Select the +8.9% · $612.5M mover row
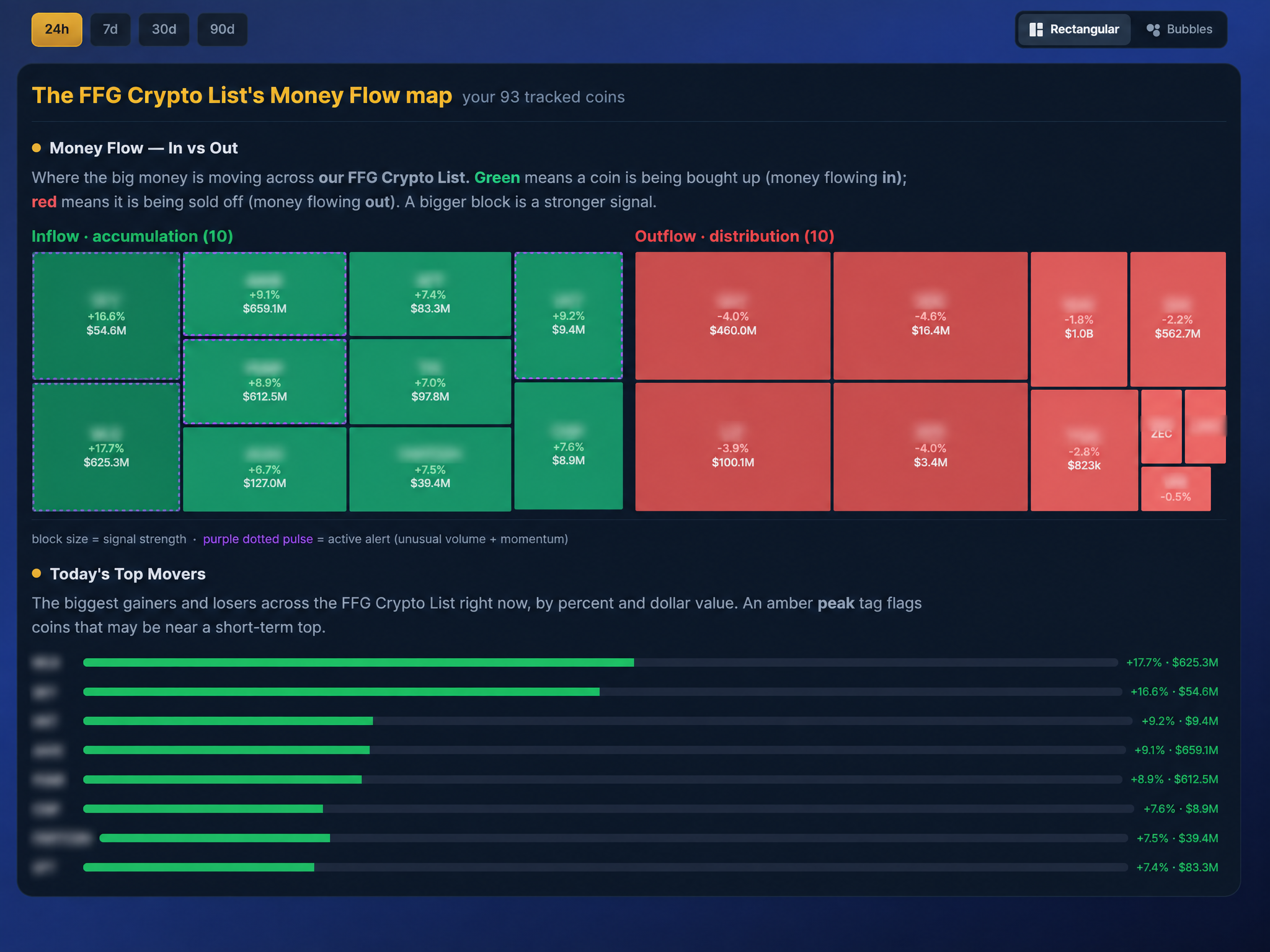This screenshot has width=1270, height=952. (x=625, y=779)
